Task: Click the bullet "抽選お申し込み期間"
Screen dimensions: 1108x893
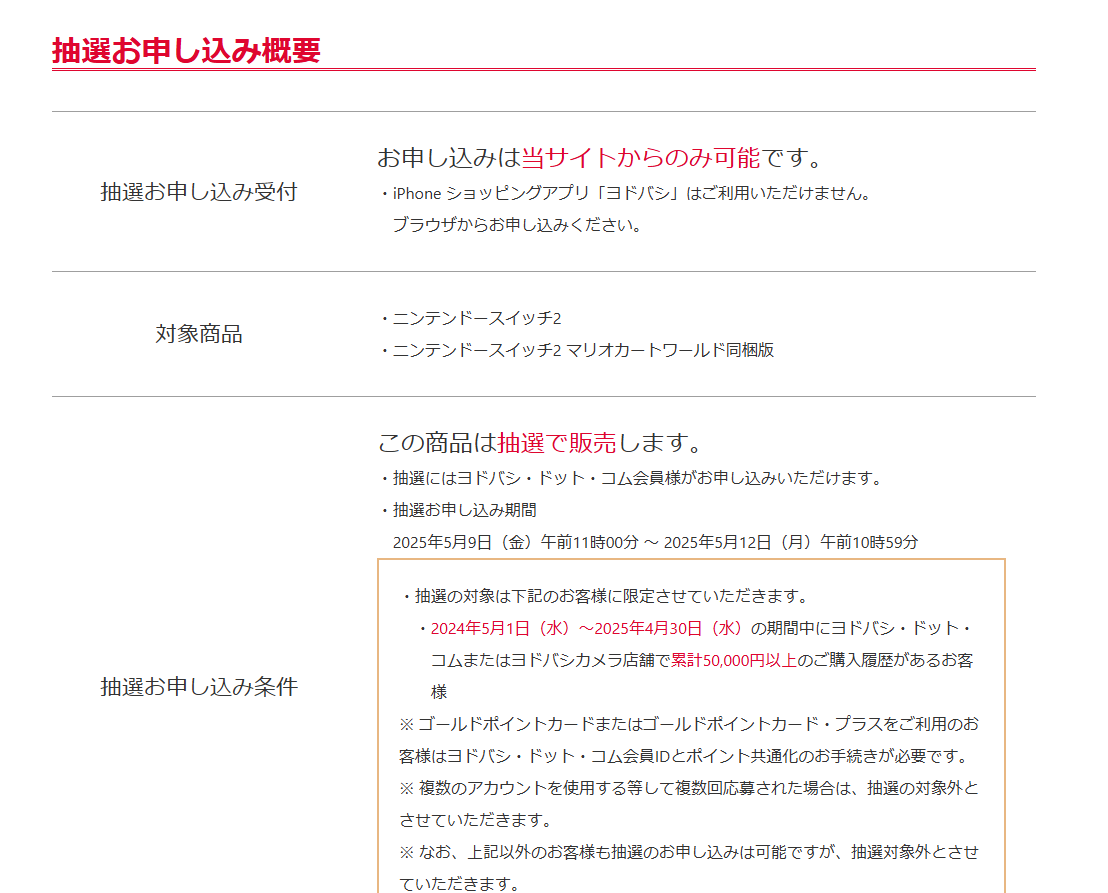Action: pyautogui.click(x=458, y=510)
